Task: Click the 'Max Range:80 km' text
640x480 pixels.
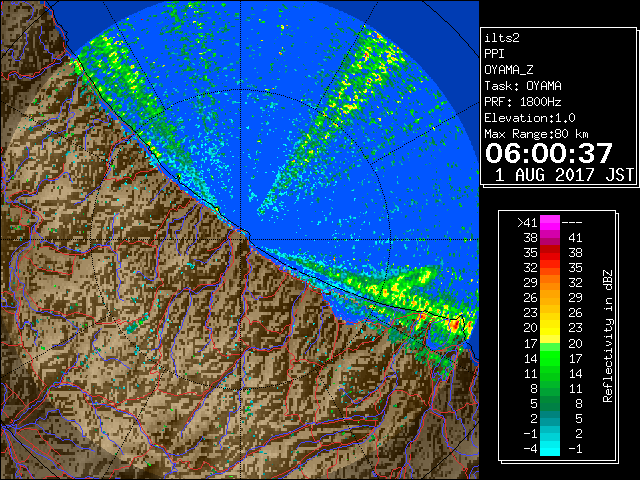Action: pos(536,134)
